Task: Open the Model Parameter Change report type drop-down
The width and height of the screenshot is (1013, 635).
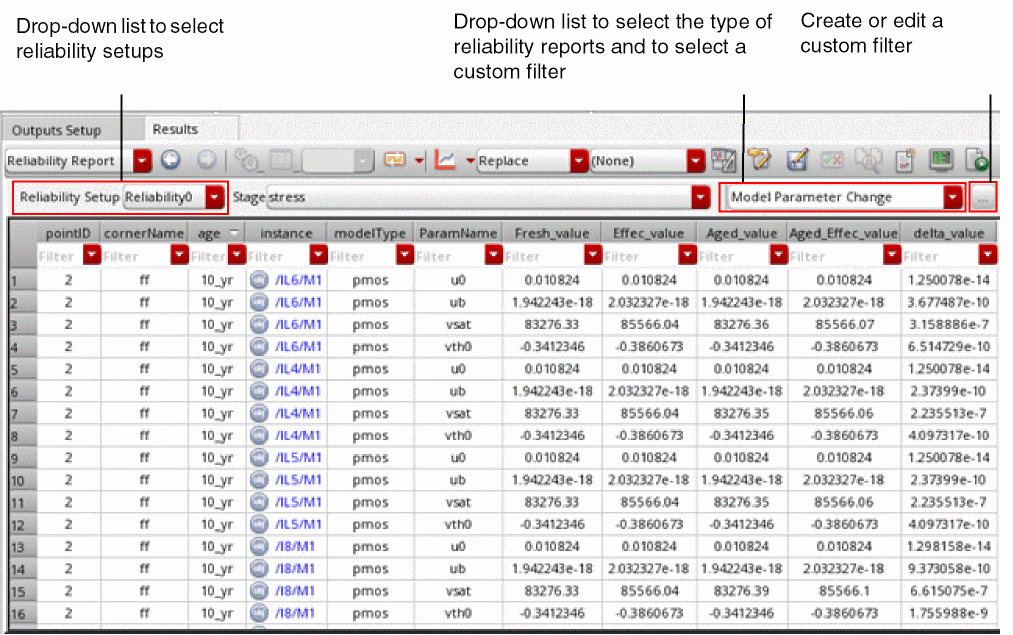Action: (953, 198)
